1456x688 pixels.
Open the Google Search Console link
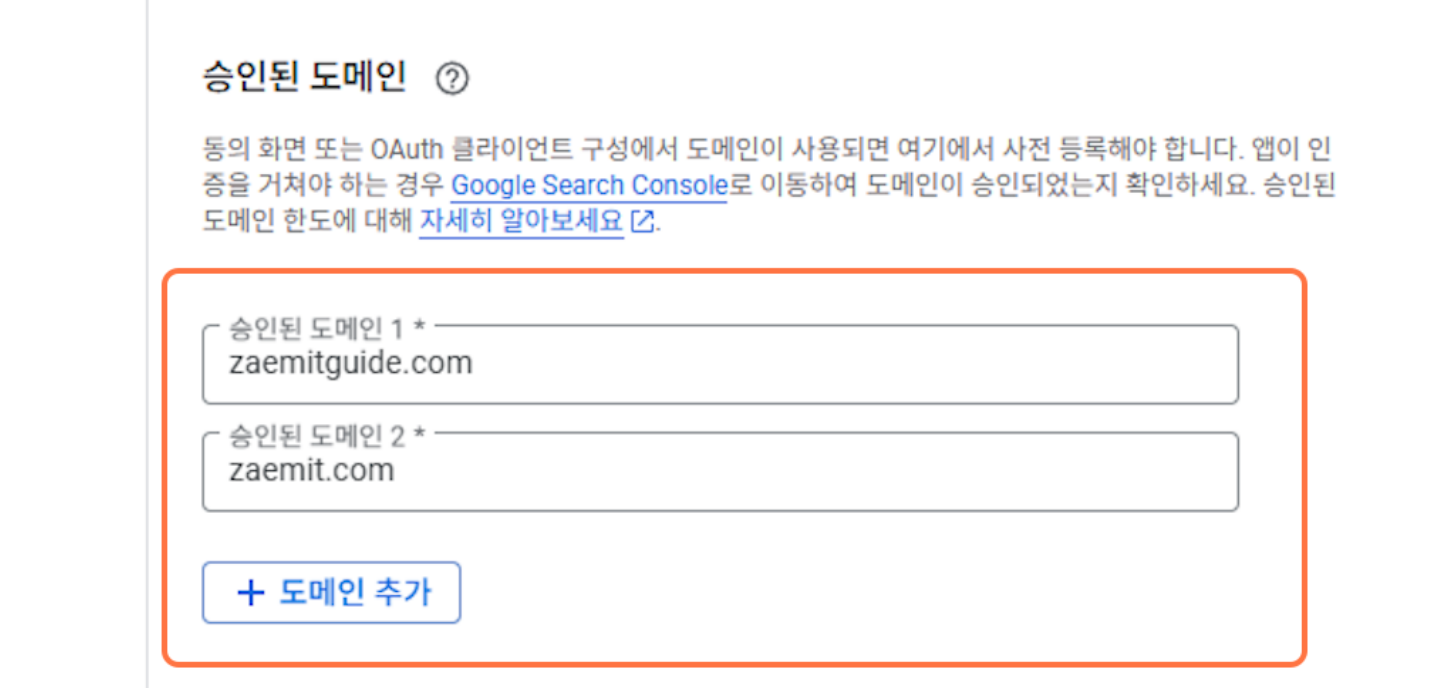[x=588, y=185]
